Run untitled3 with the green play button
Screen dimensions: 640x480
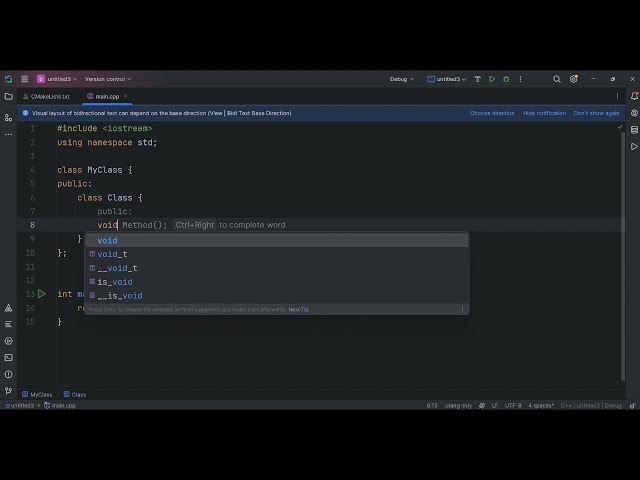(x=492, y=79)
